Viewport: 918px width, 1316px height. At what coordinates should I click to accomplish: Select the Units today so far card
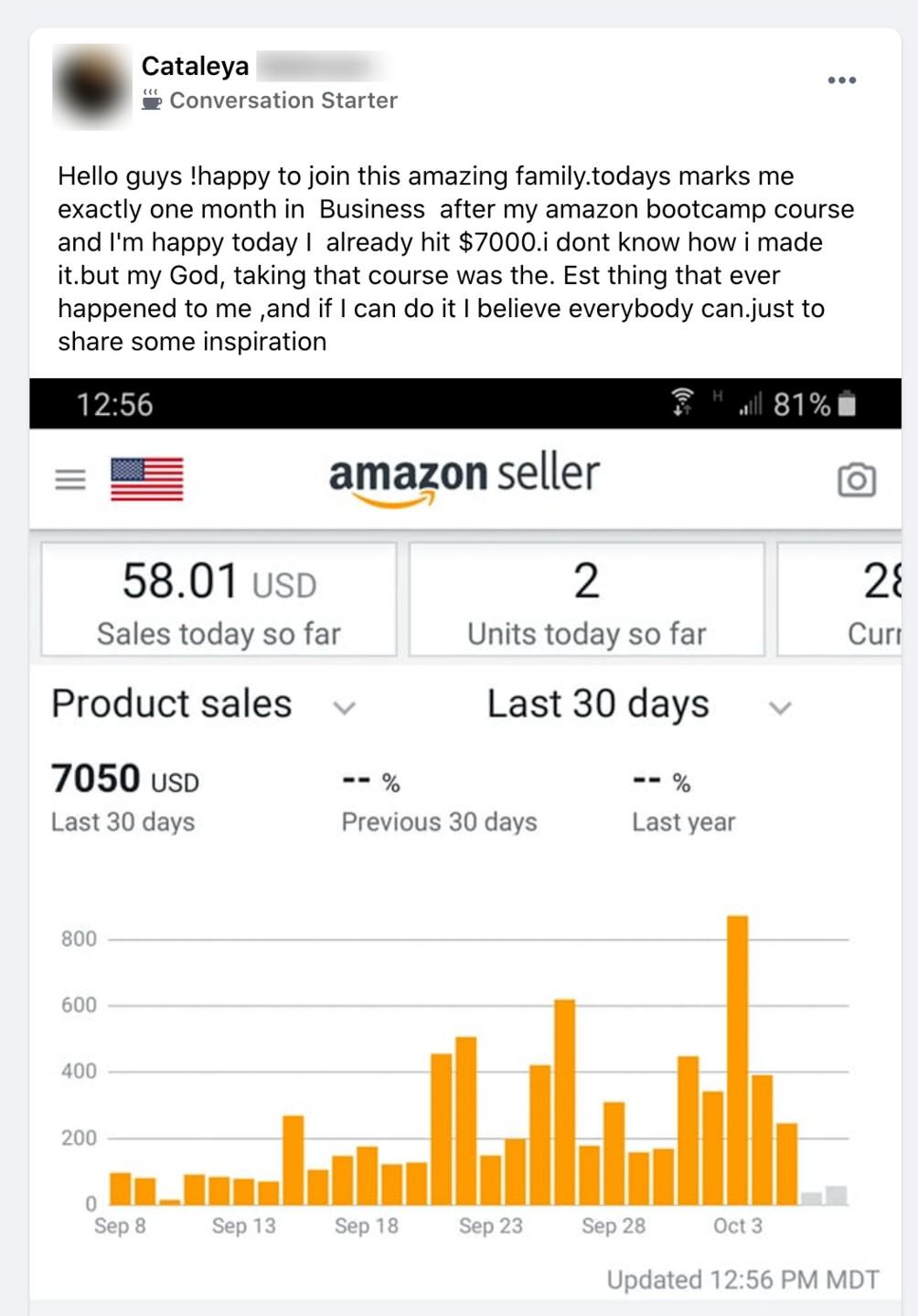586,600
